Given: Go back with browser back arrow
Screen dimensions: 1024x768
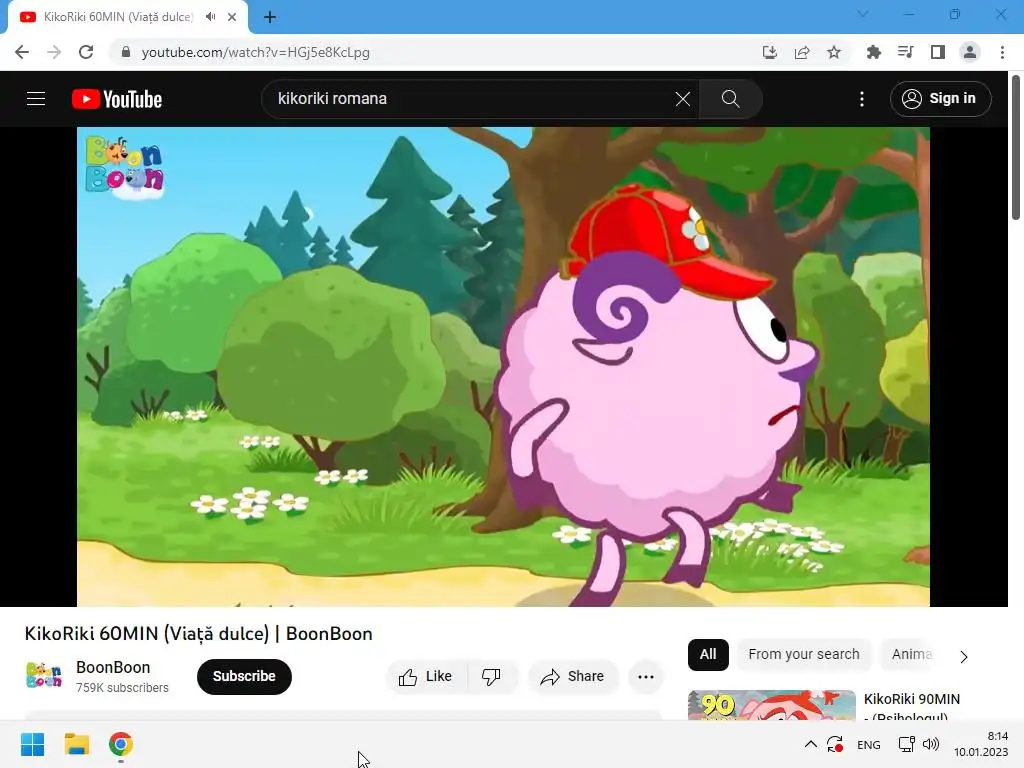Looking at the screenshot, I should pyautogui.click(x=22, y=52).
